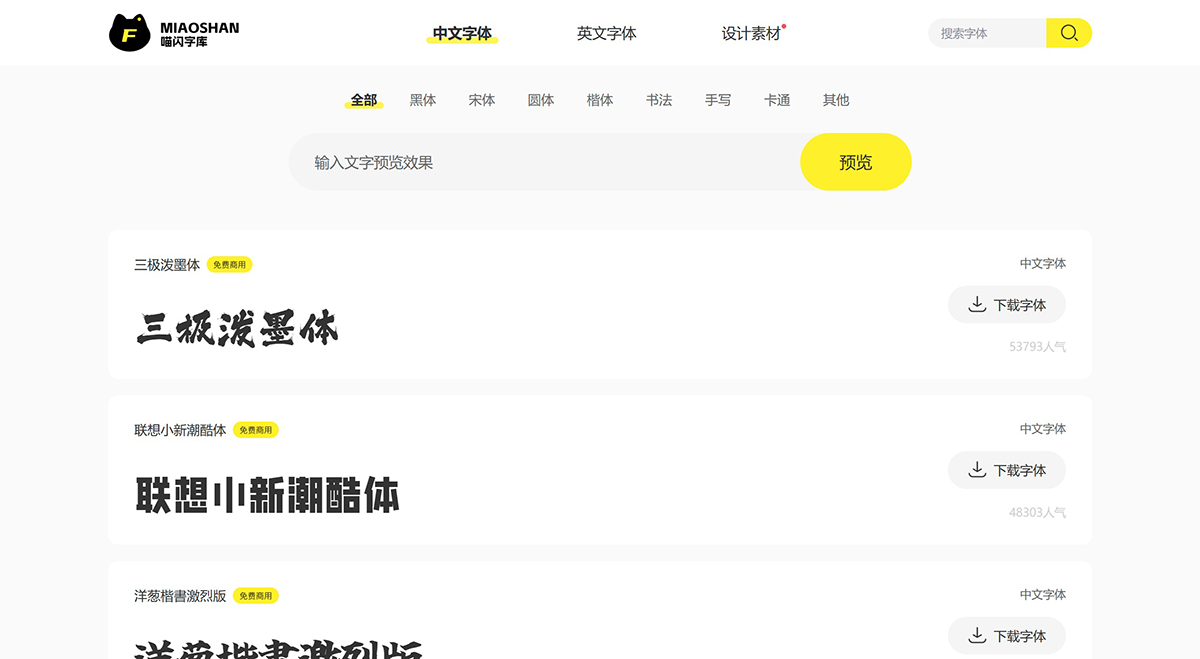Select the 卡通 category filter
This screenshot has width=1200, height=659.
tap(777, 100)
